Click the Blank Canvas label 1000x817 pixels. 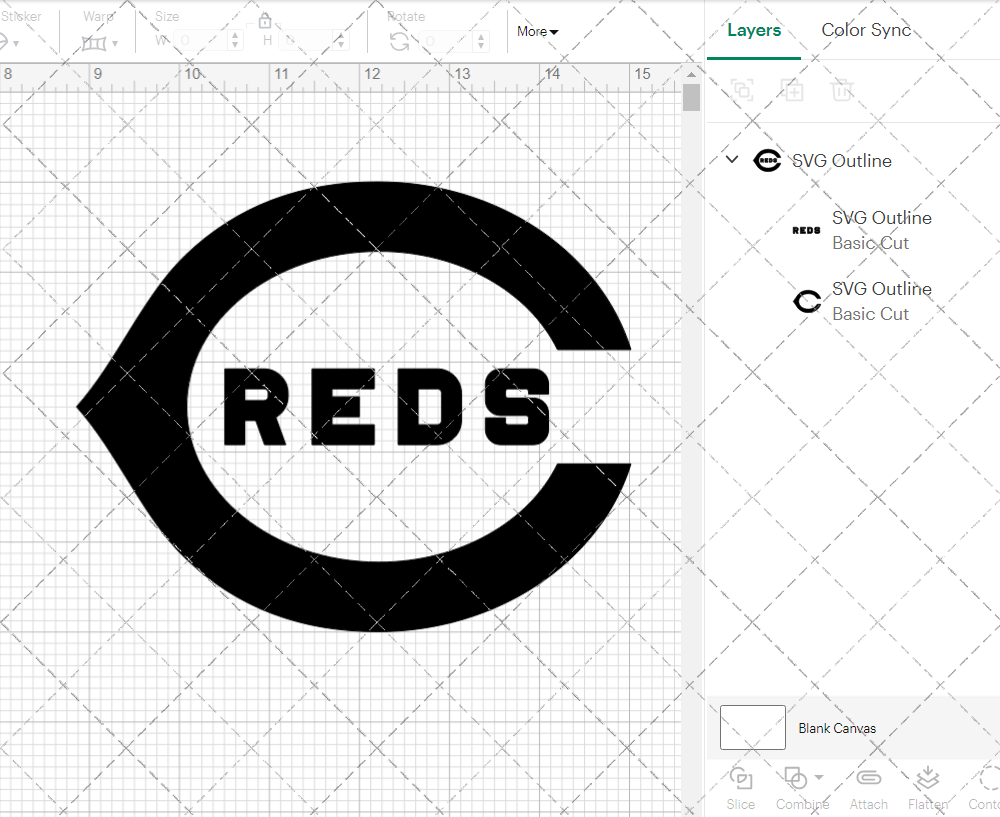point(837,728)
